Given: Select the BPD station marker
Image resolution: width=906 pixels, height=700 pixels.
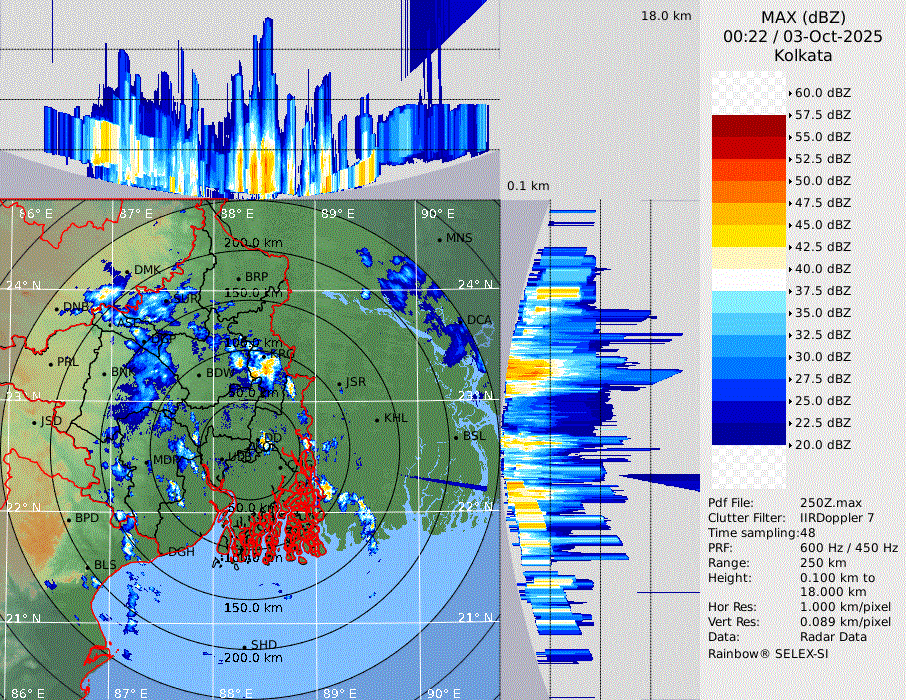Looking at the screenshot, I should [x=69, y=519].
